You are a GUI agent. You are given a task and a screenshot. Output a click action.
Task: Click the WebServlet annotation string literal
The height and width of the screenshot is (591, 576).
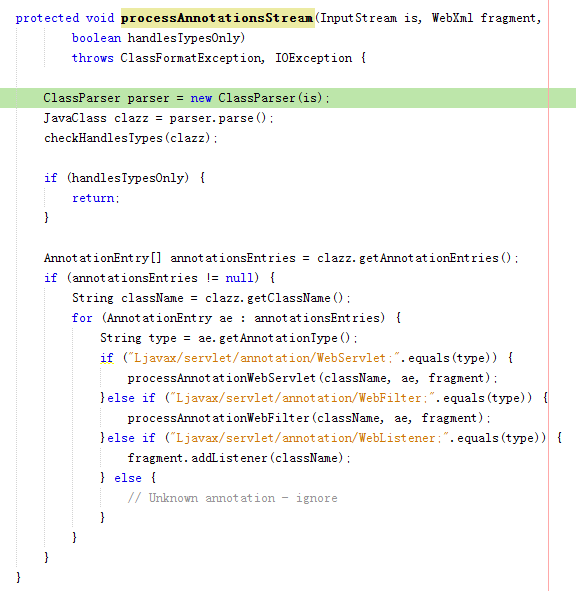(x=263, y=358)
